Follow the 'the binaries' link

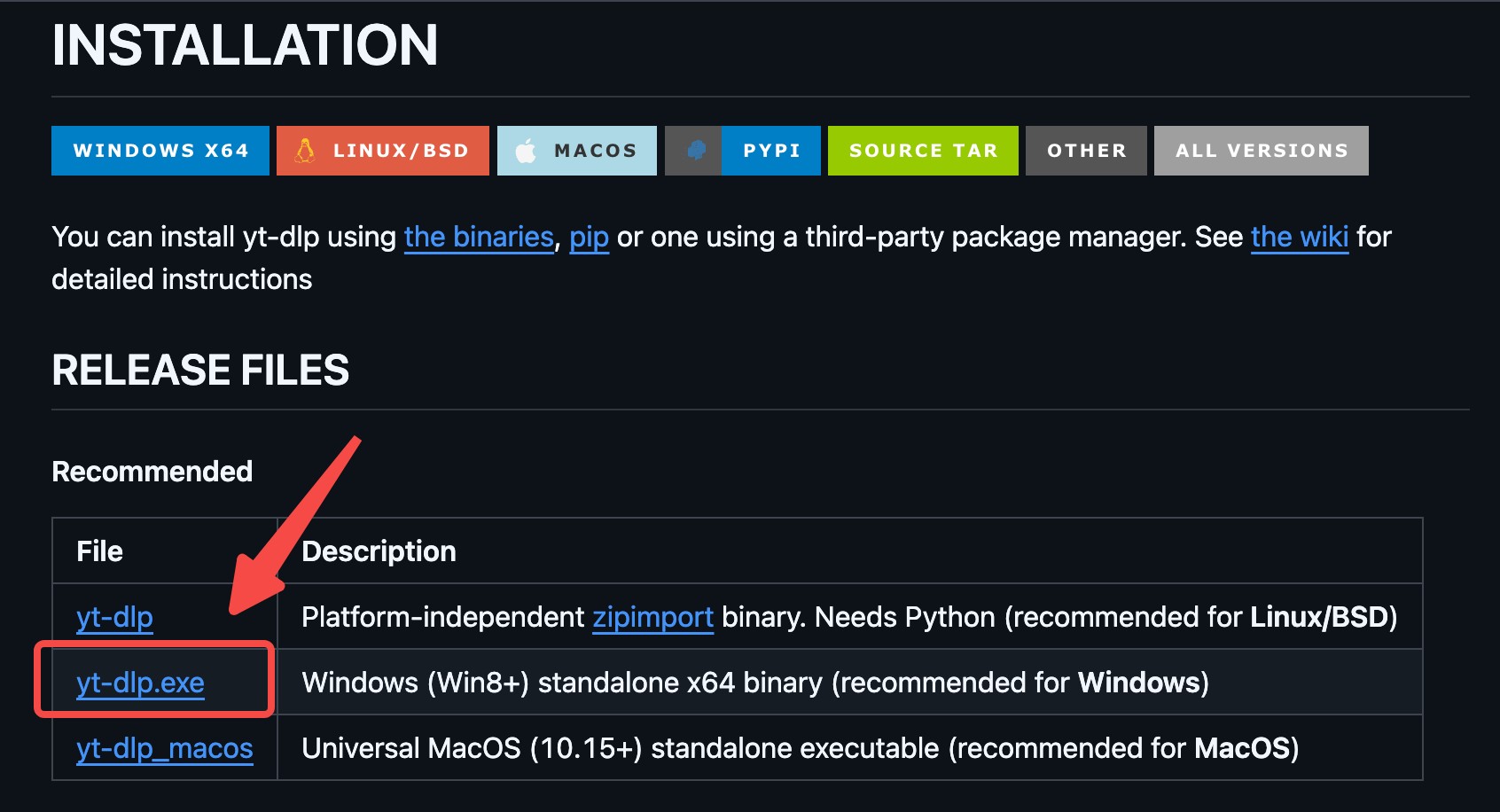[479, 237]
